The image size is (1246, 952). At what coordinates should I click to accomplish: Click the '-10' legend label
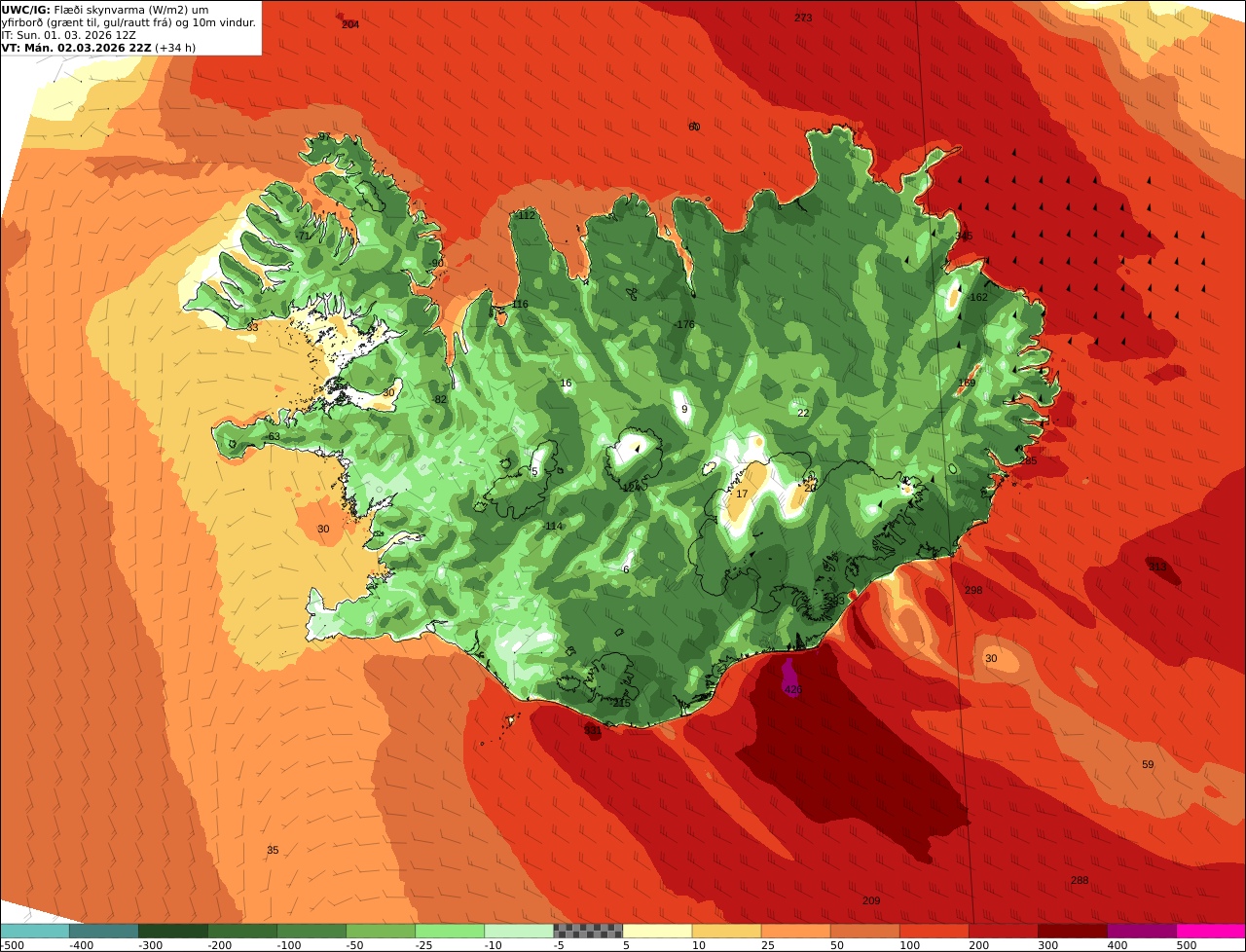[x=495, y=945]
